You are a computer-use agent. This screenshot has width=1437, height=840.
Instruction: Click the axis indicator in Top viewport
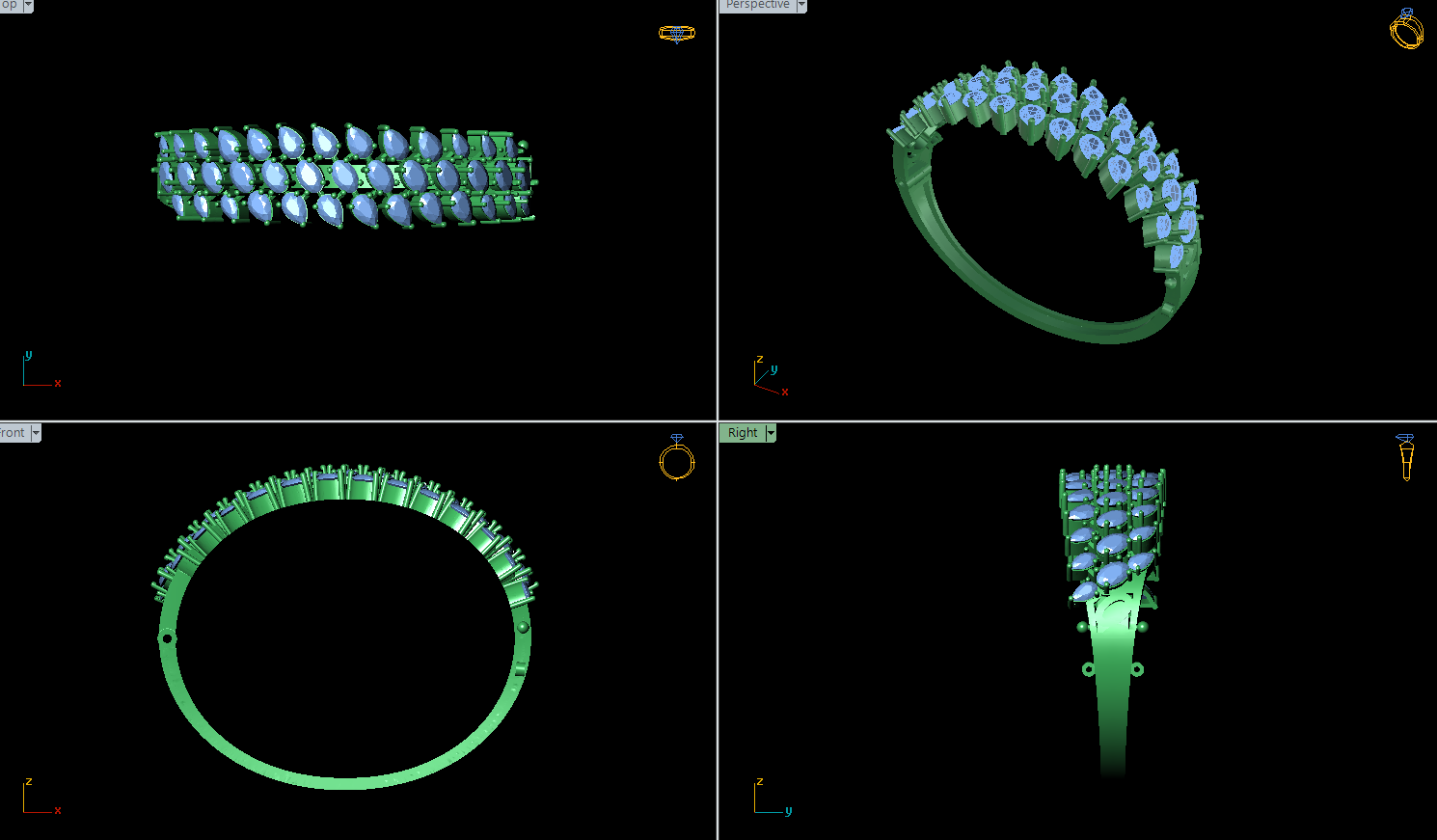pos(39,372)
